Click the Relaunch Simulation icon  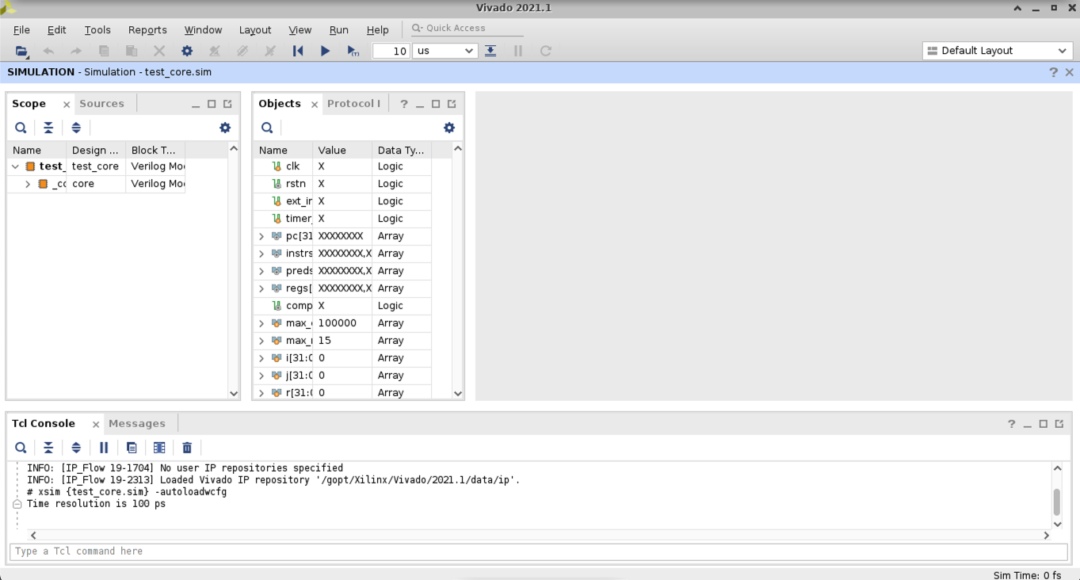coord(546,51)
